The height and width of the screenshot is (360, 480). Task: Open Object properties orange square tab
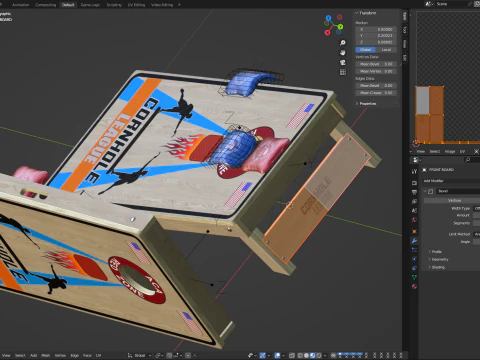[414, 231]
